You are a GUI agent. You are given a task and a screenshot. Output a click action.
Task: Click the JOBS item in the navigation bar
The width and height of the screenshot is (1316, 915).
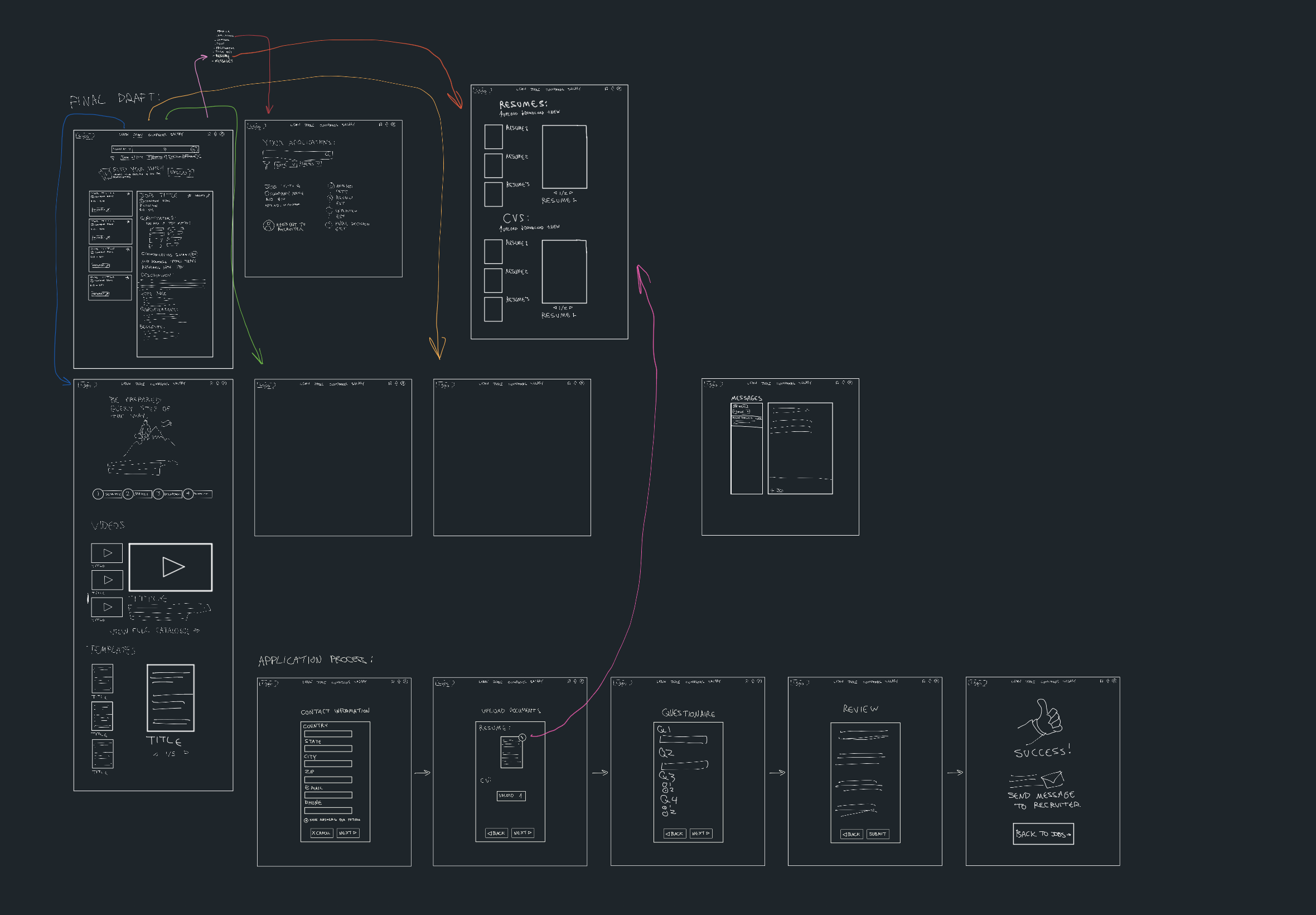pos(138,136)
